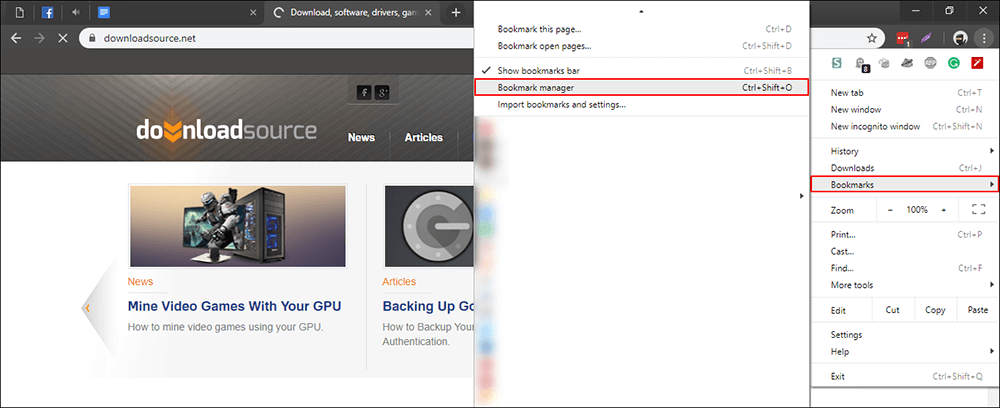The height and width of the screenshot is (408, 1000).
Task: Decrease zoom with minus button
Action: 890,210
